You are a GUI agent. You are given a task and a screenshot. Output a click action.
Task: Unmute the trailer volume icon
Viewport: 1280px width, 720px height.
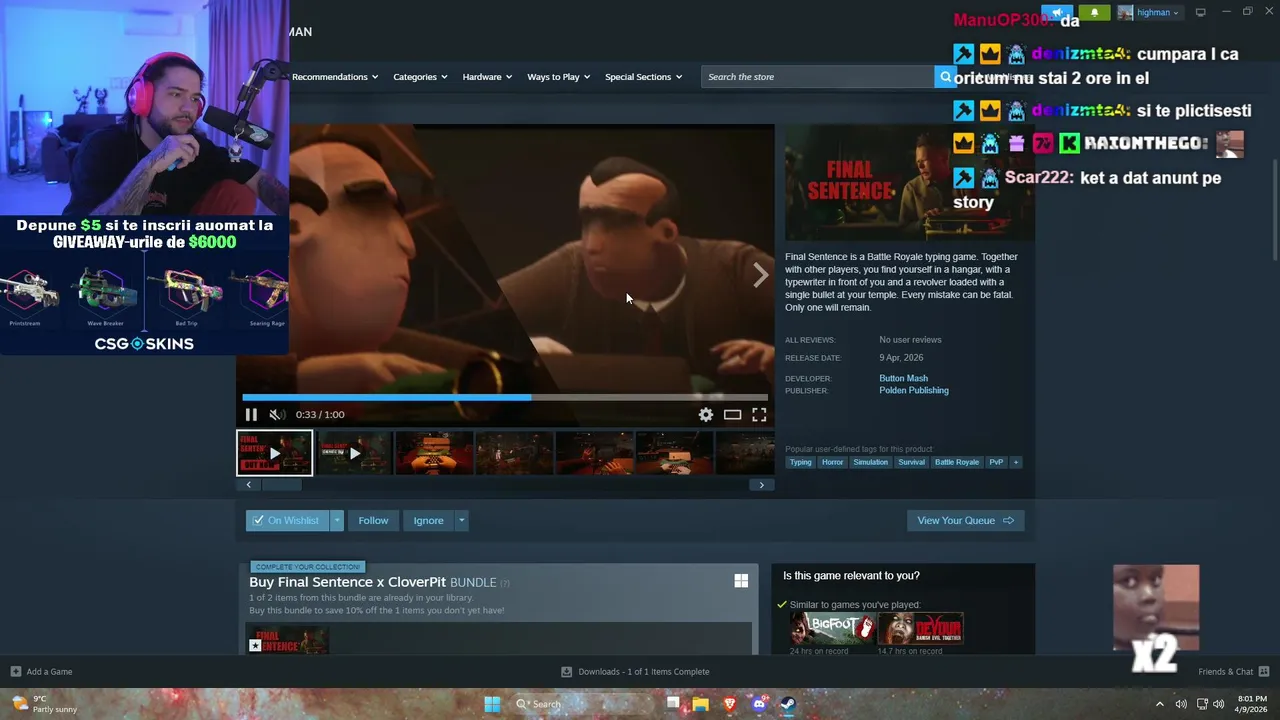277,415
